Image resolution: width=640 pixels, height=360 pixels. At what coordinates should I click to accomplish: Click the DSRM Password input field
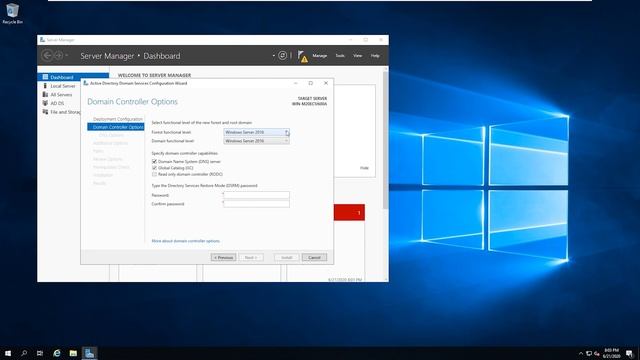click(256, 195)
